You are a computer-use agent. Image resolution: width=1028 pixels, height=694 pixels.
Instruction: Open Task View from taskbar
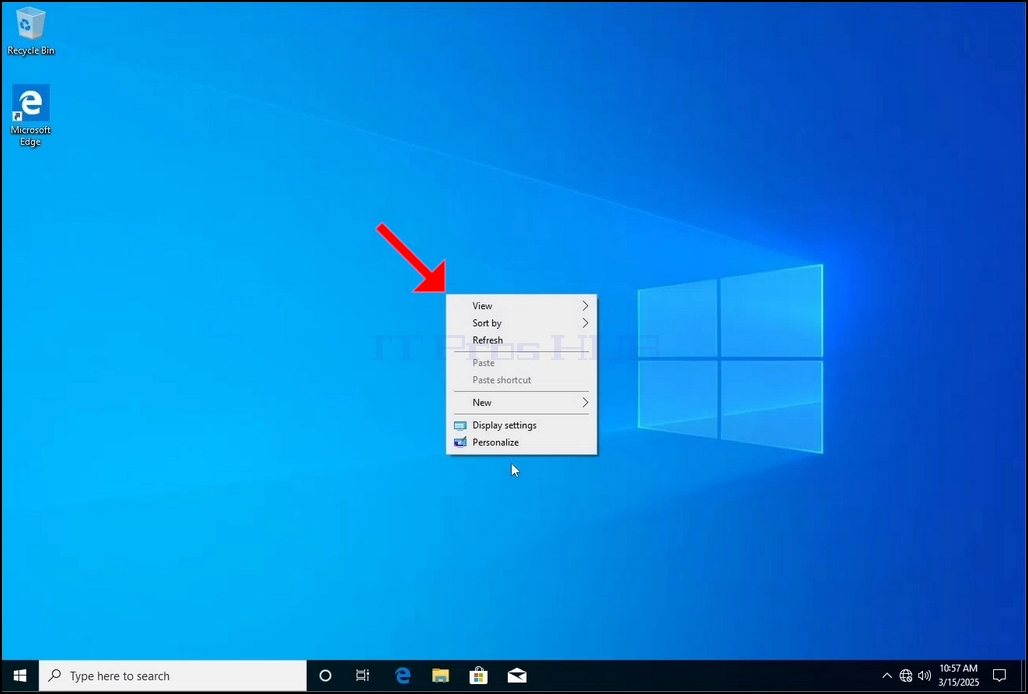tap(363, 676)
